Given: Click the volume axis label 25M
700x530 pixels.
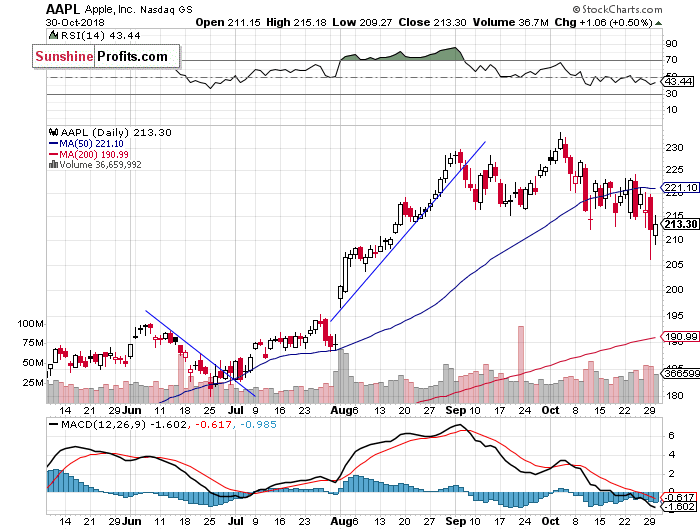Looking at the screenshot, I should coord(33,383).
